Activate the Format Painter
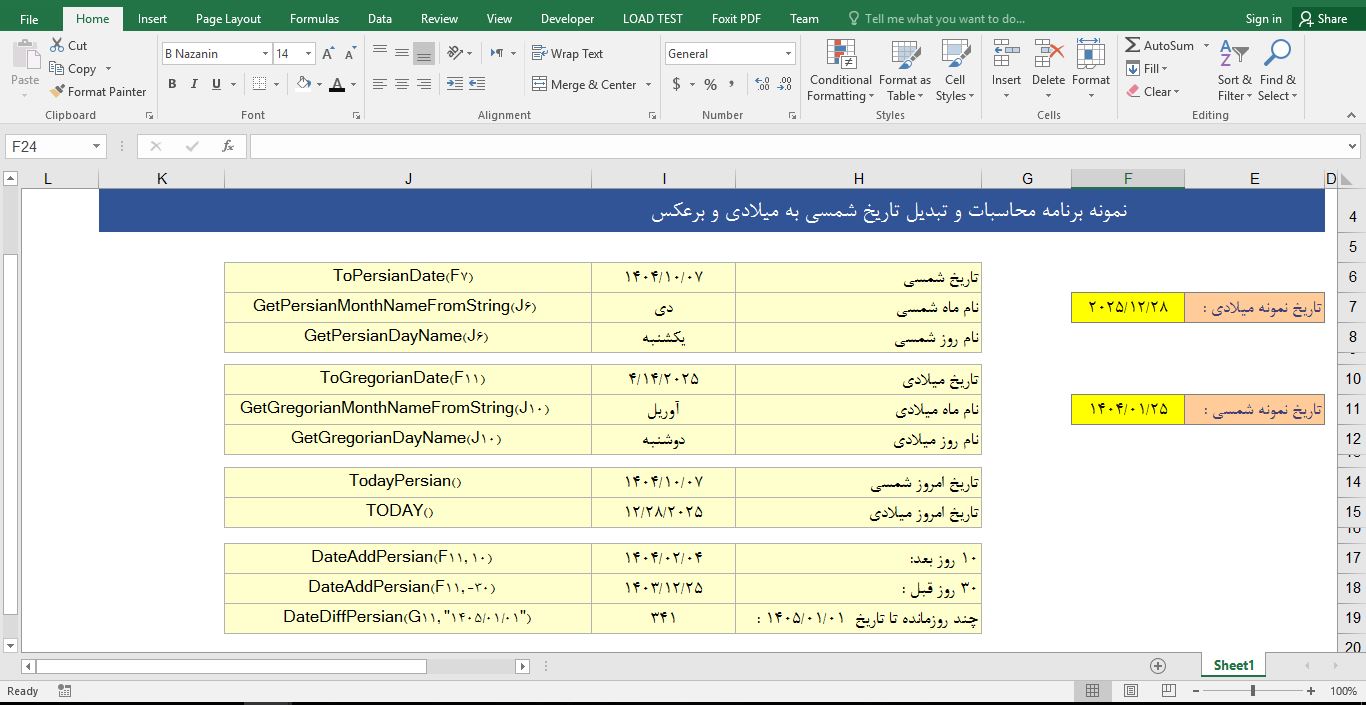 click(x=97, y=91)
